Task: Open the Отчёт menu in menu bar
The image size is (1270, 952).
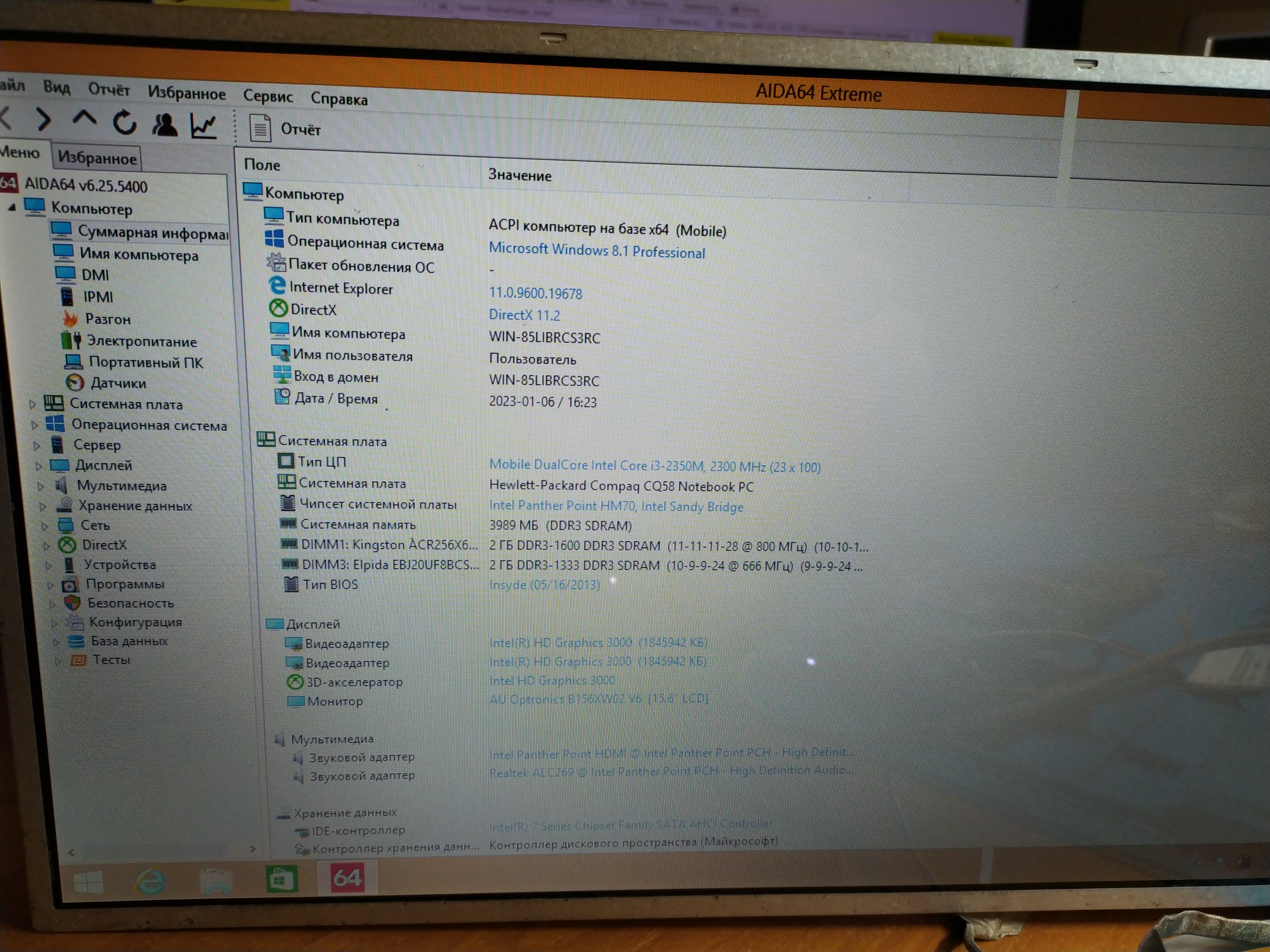Action: click(x=108, y=90)
